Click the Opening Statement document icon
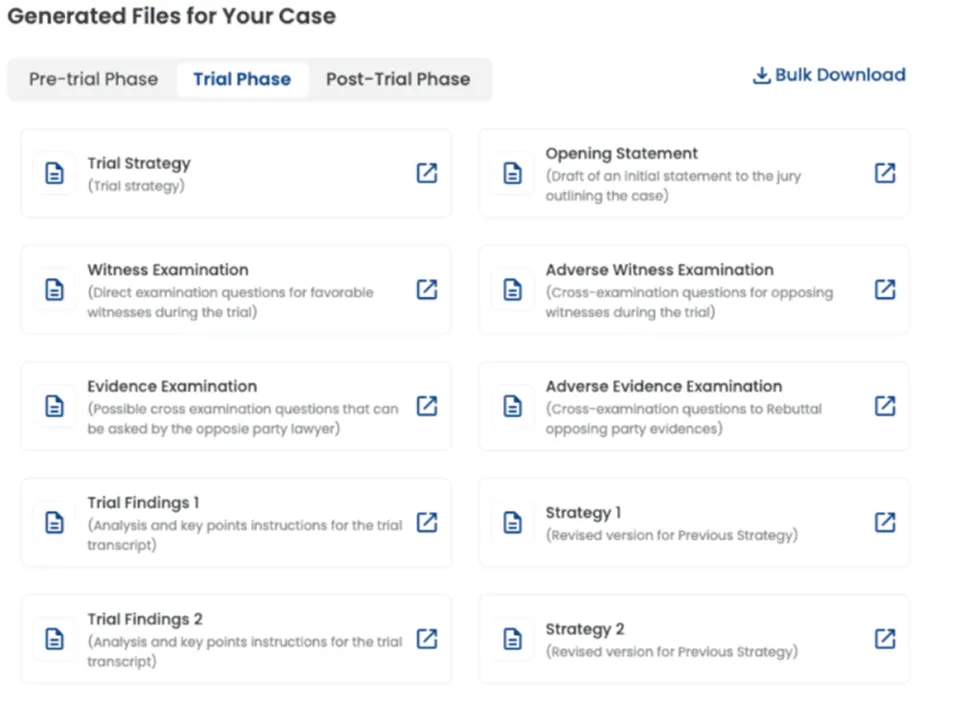 coord(512,173)
